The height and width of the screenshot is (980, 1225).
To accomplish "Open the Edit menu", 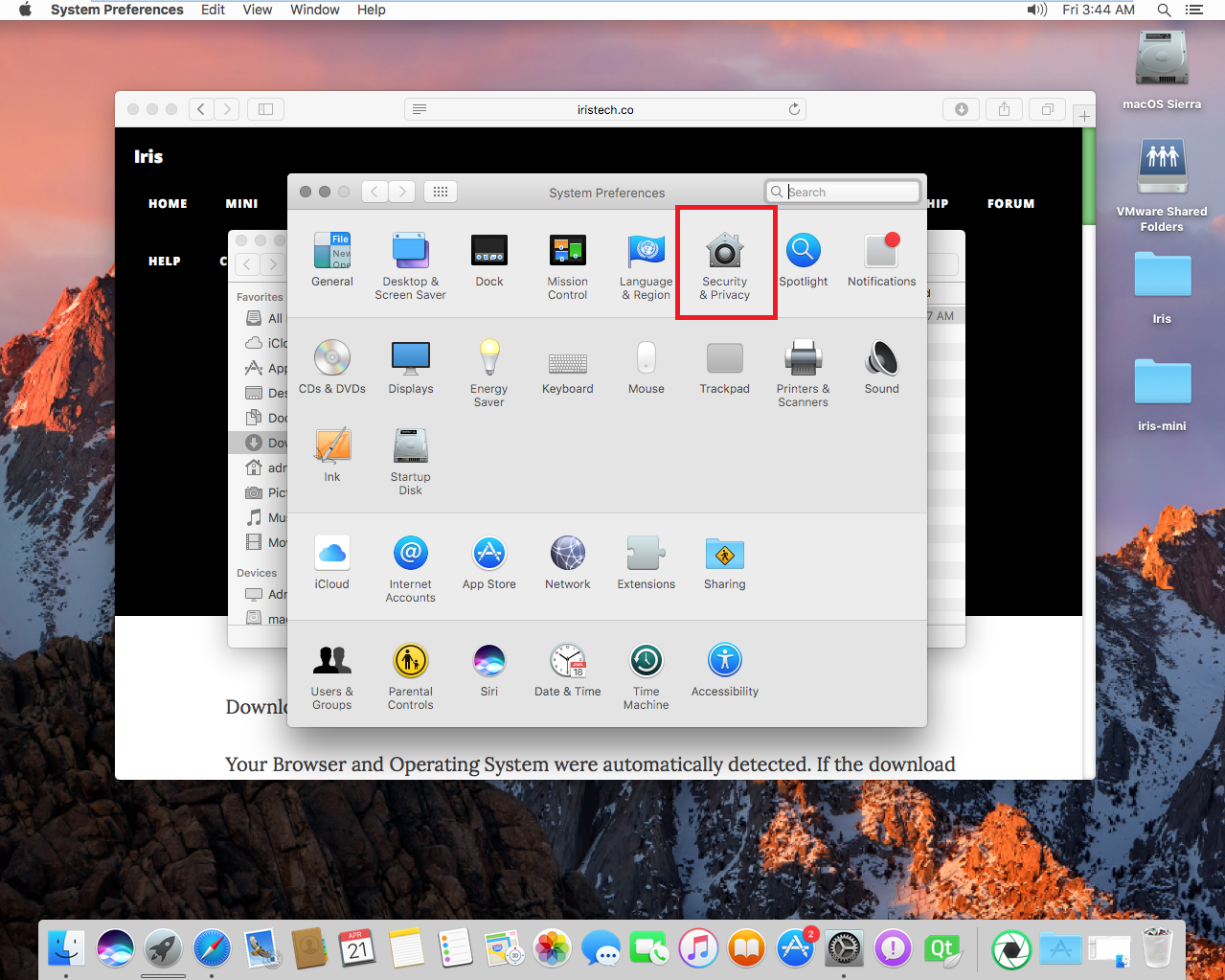I will coord(213,10).
